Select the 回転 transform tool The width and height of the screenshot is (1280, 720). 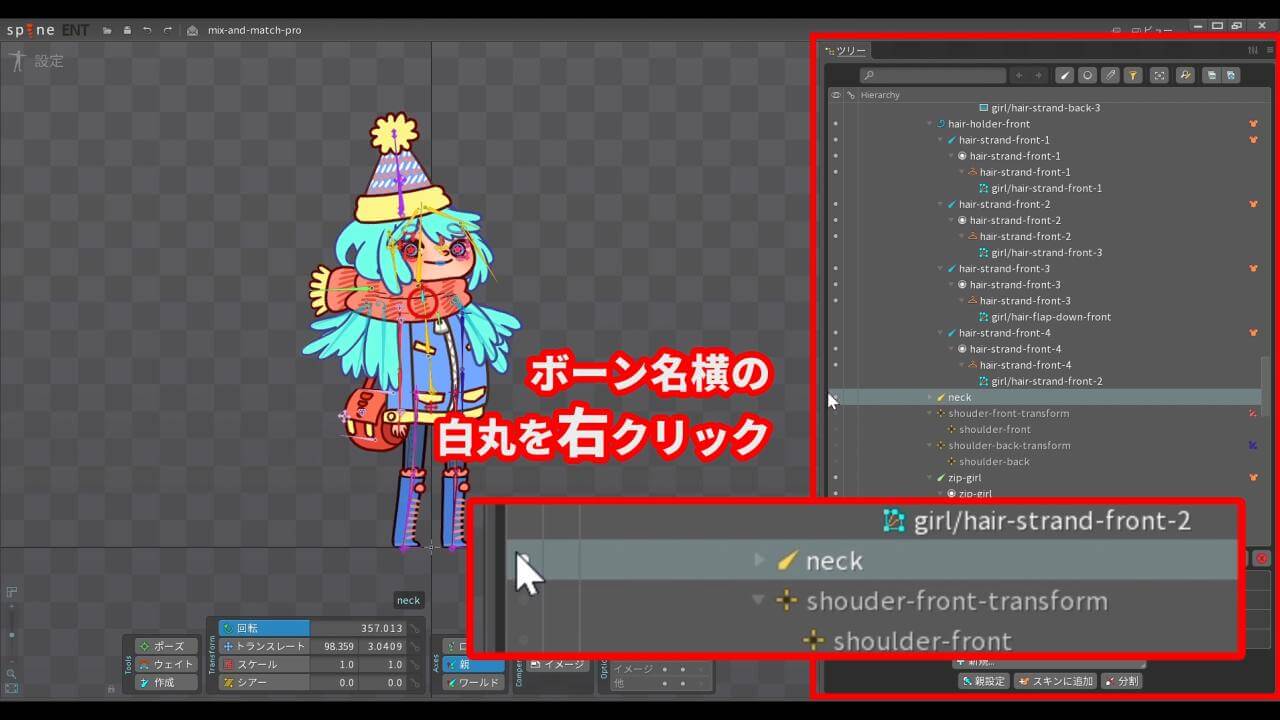click(264, 628)
